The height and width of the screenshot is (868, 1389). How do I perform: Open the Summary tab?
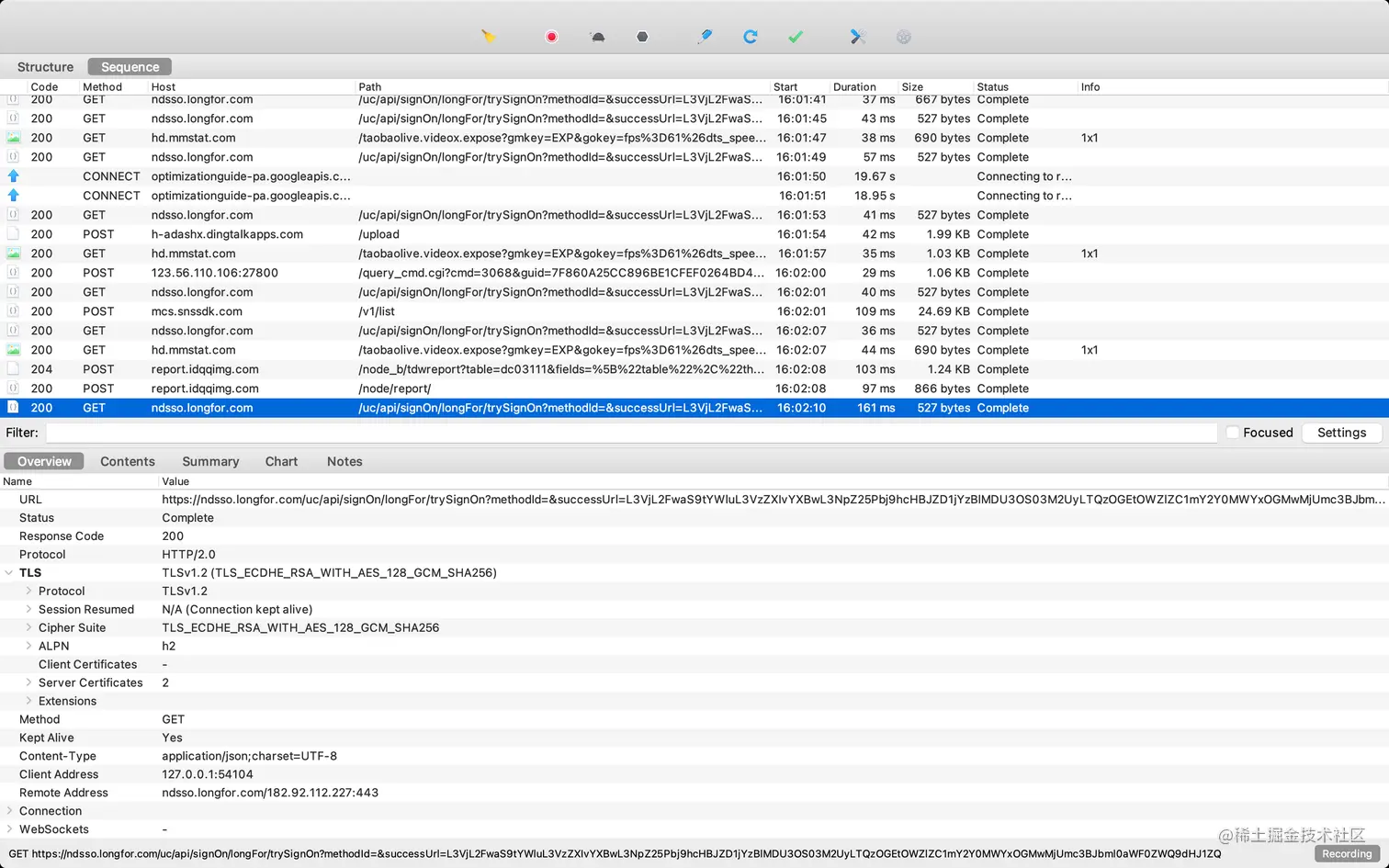(210, 461)
